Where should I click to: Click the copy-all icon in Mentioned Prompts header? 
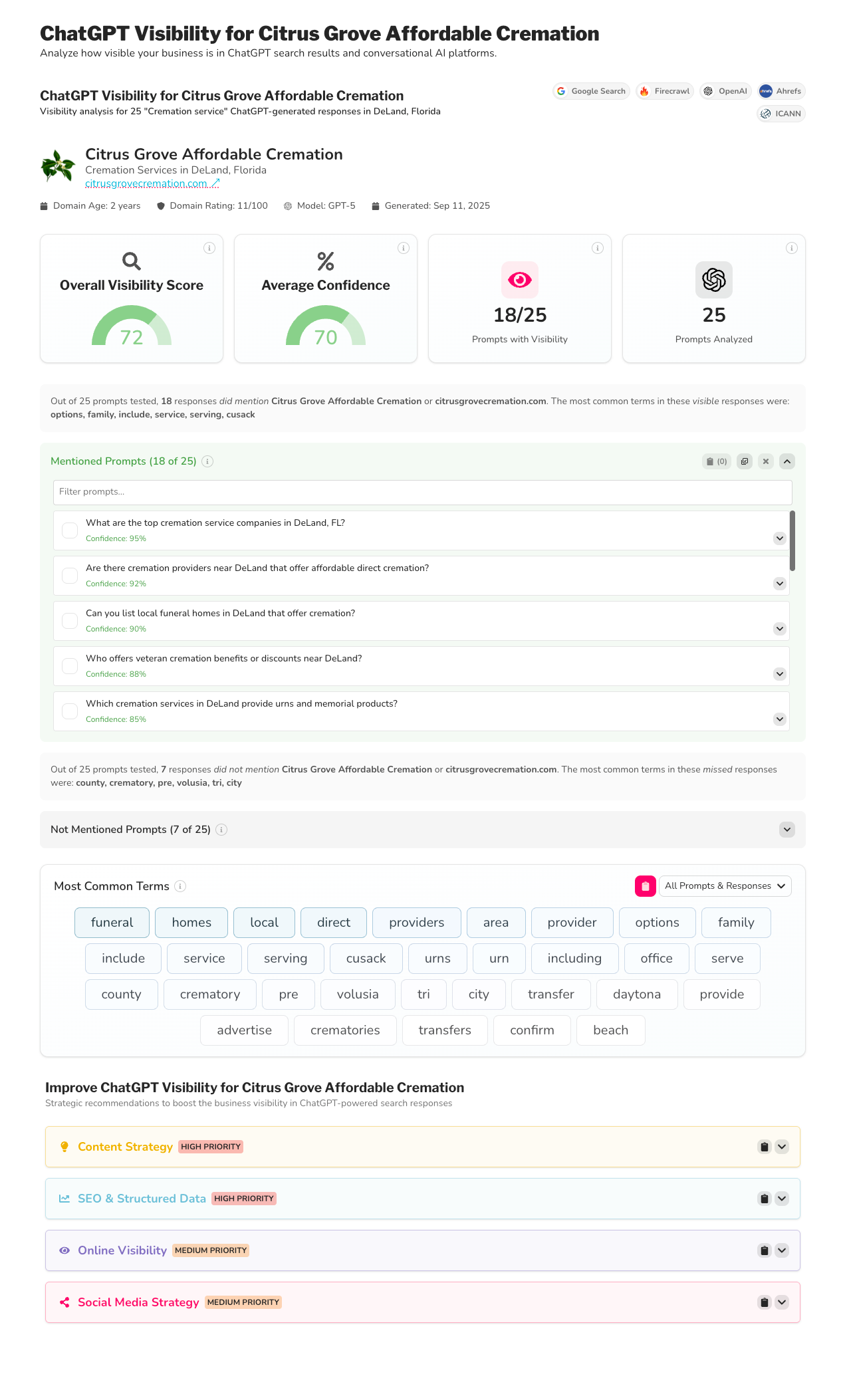coord(745,461)
